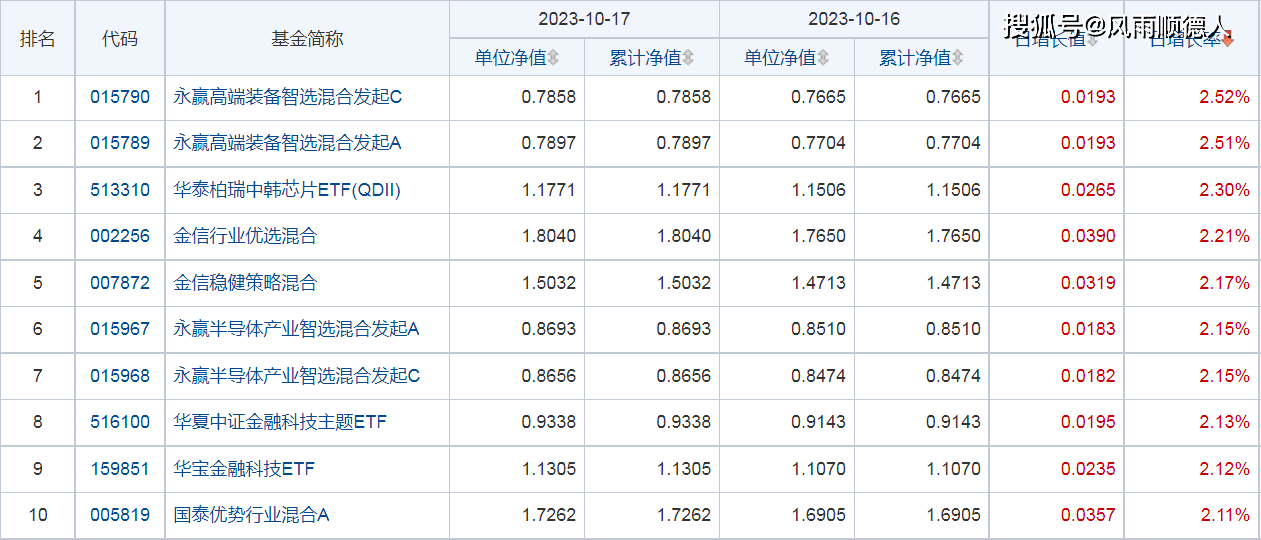1261x540 pixels.
Task: Select growth rate 2.13% cell
Action: 1224,422
